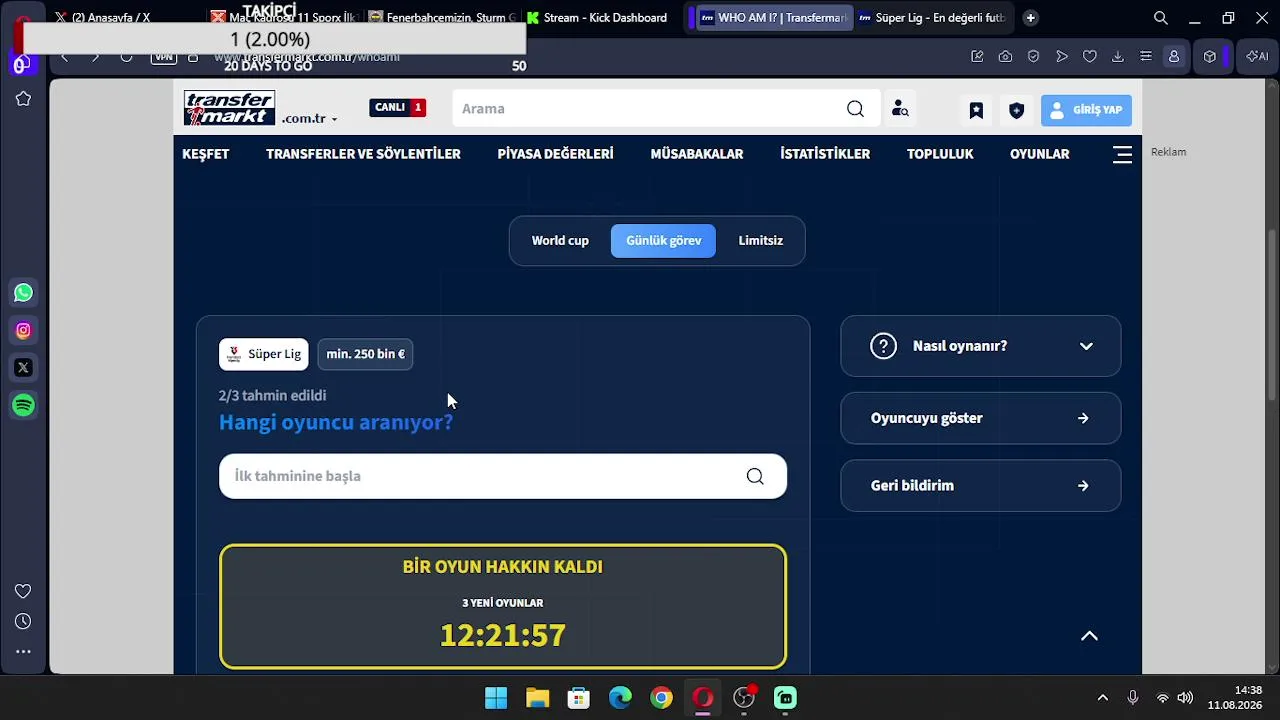Screen dimensions: 1280x720
Task: Open the Transfermarkt logo homepage
Action: click(x=229, y=108)
